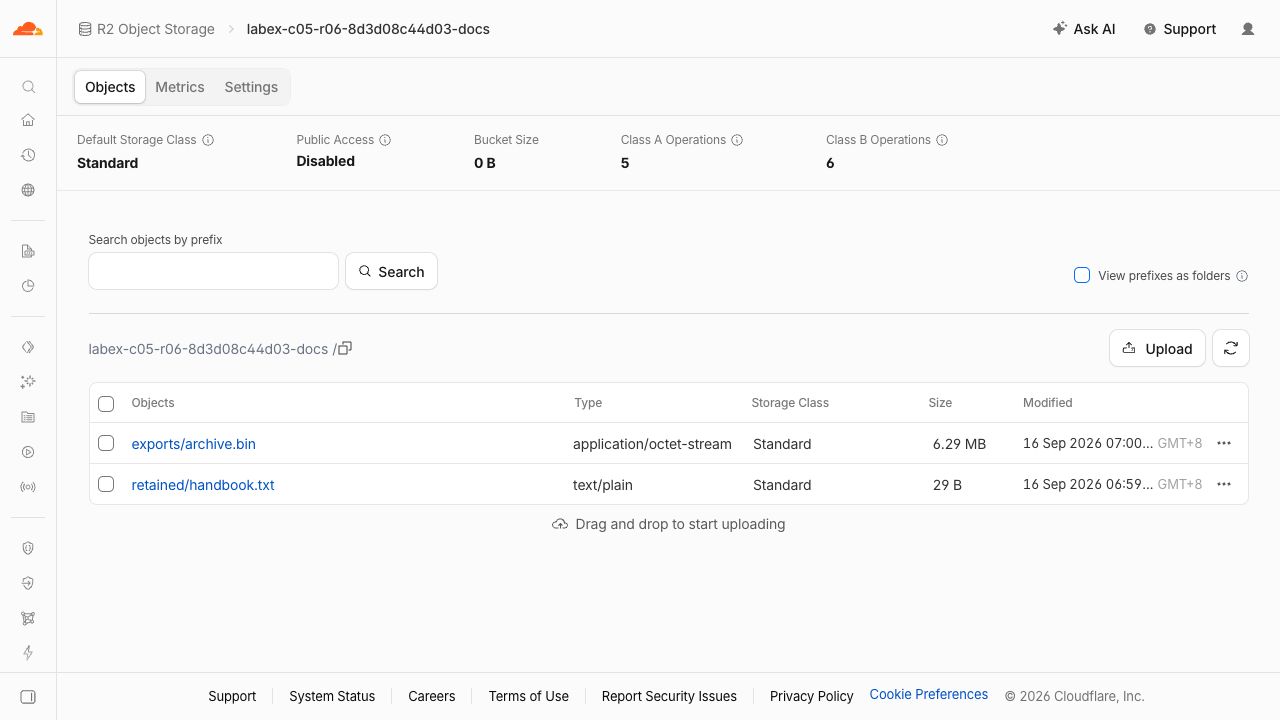Open the Ask AI assistant
The image size is (1280, 720).
point(1084,29)
